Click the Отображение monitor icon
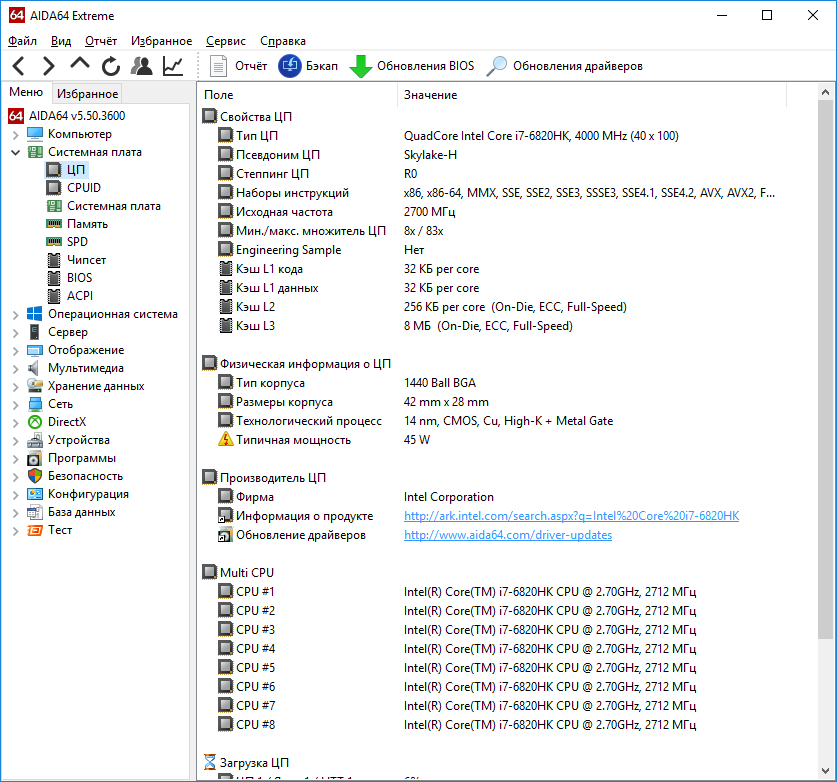Screen dimensions: 837x782 pyautogui.click(x=35, y=350)
